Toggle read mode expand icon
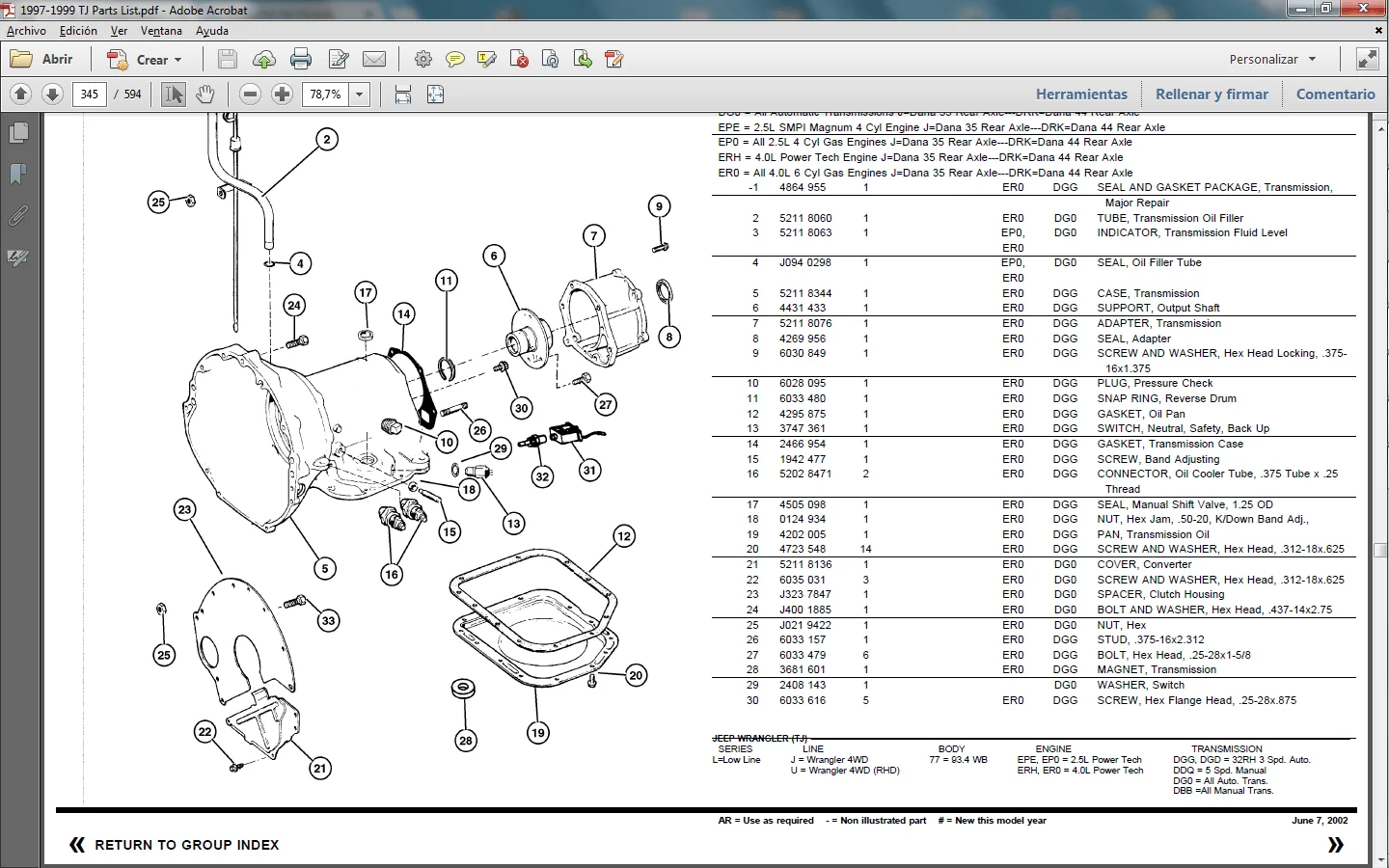Image resolution: width=1389 pixels, height=868 pixels. pyautogui.click(x=1368, y=59)
